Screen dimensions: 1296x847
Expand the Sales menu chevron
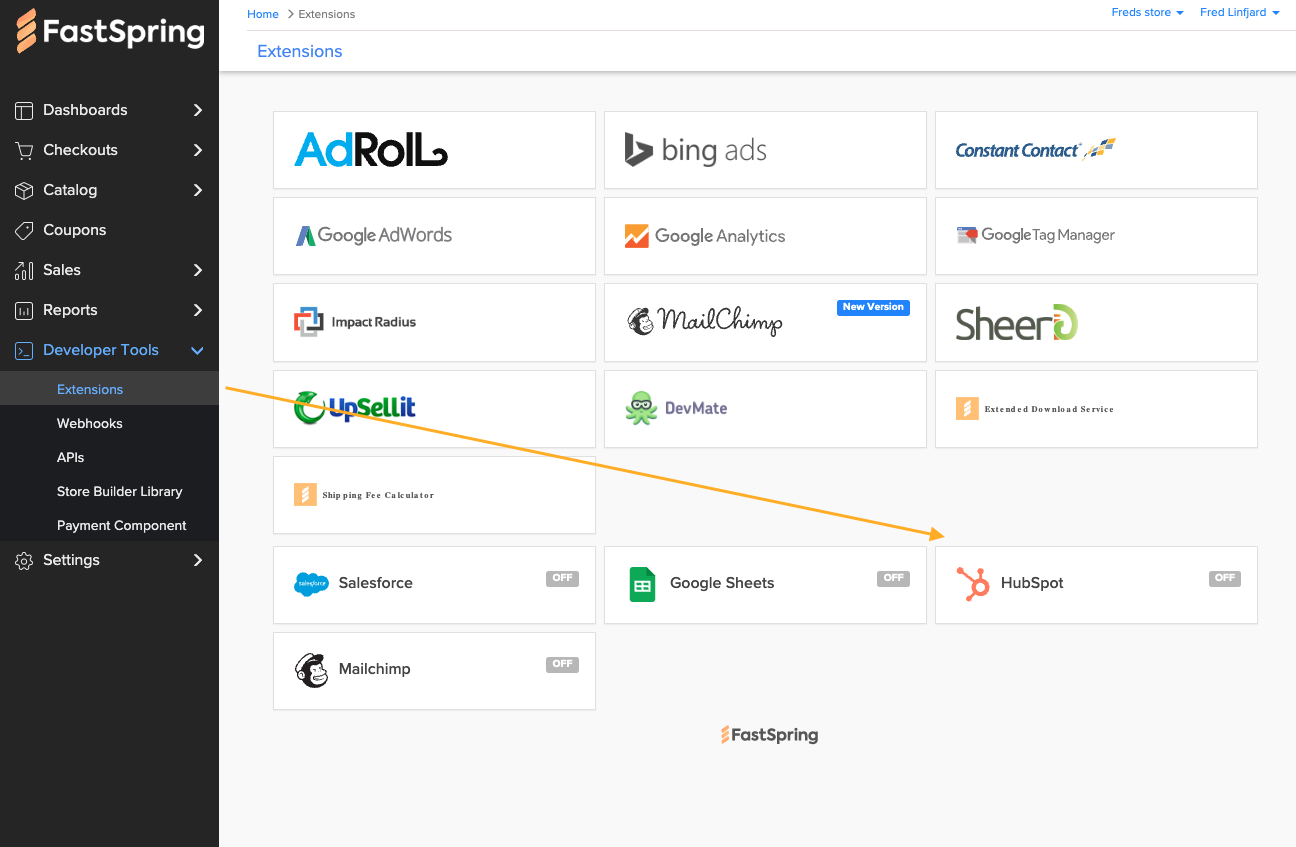pyautogui.click(x=197, y=270)
